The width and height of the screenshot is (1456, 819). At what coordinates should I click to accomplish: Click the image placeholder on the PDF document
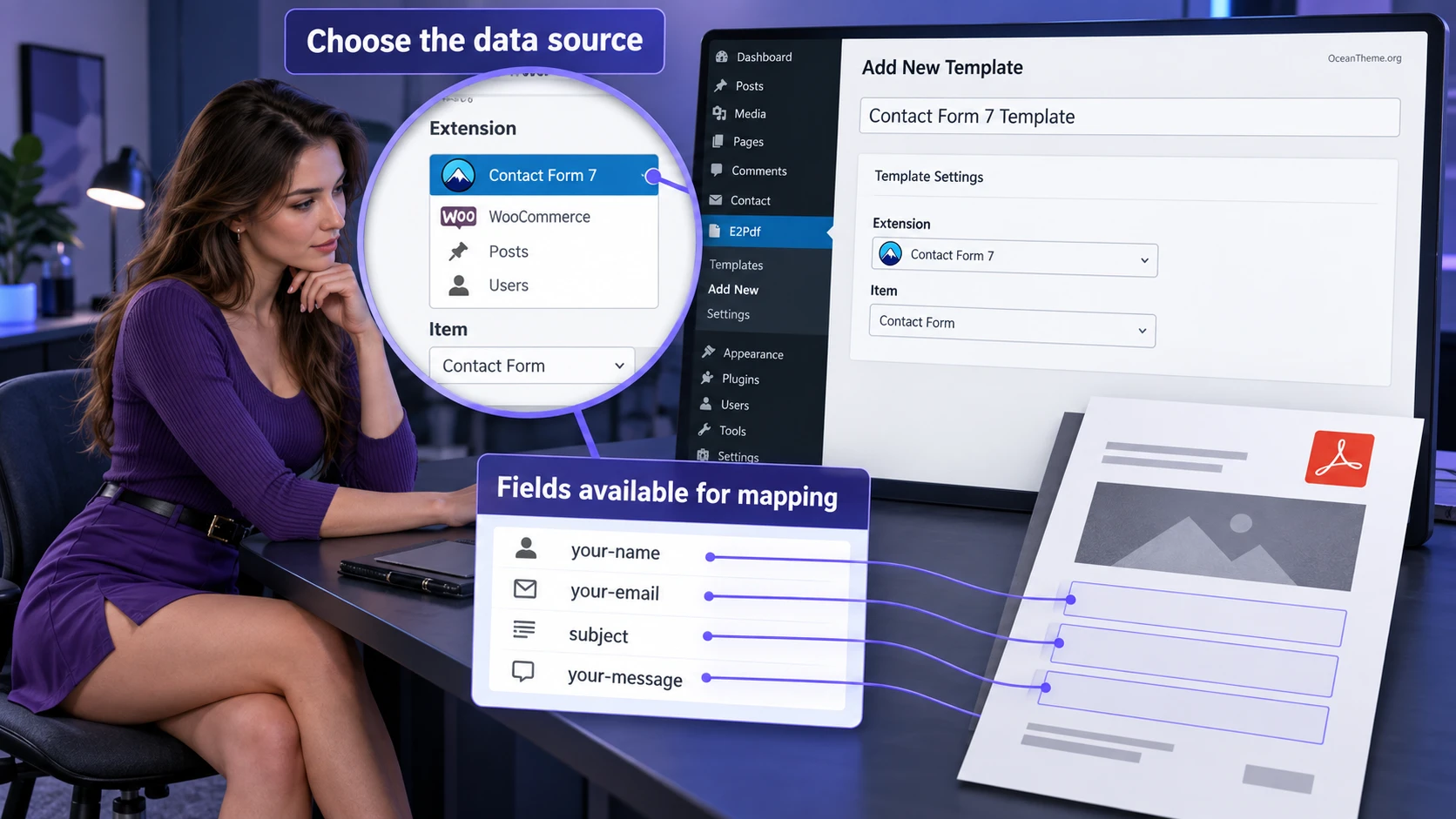(1220, 536)
